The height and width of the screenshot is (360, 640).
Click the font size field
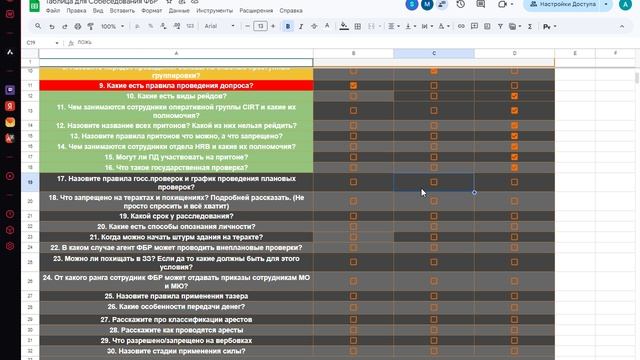[x=260, y=26]
